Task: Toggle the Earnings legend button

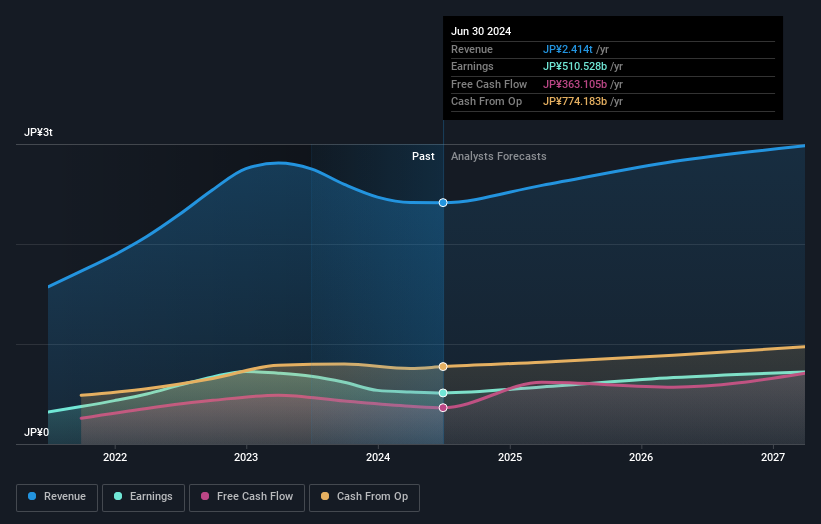Action: pyautogui.click(x=143, y=497)
